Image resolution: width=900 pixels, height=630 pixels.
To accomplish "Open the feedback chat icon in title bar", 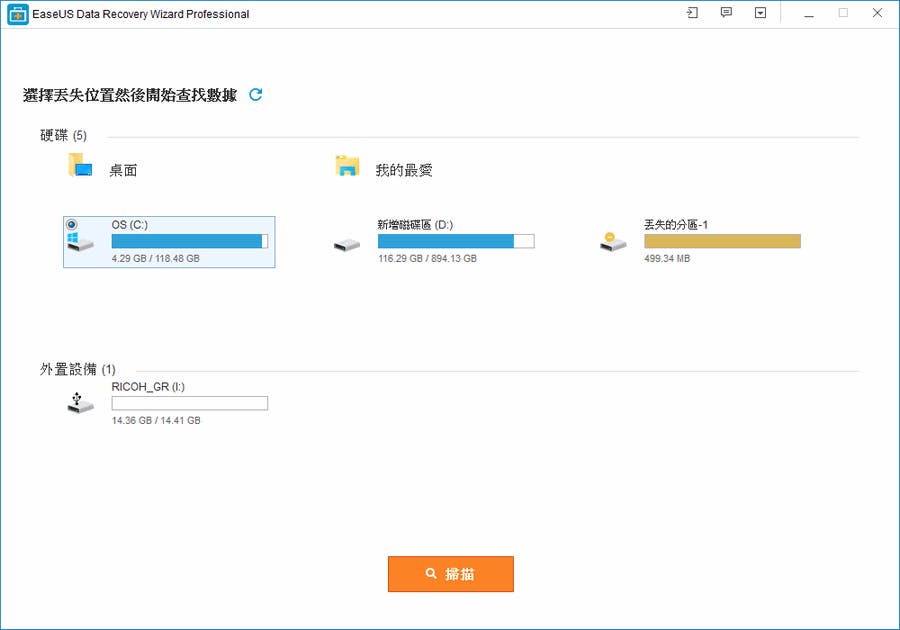I will pos(726,13).
